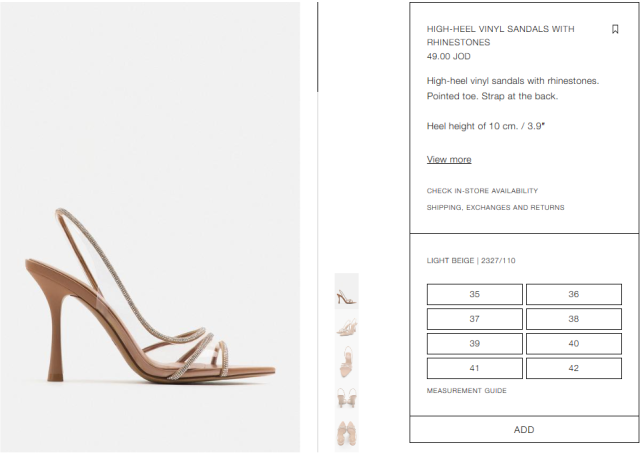Select size 42
Image resolution: width=640 pixels, height=453 pixels.
pyautogui.click(x=574, y=368)
